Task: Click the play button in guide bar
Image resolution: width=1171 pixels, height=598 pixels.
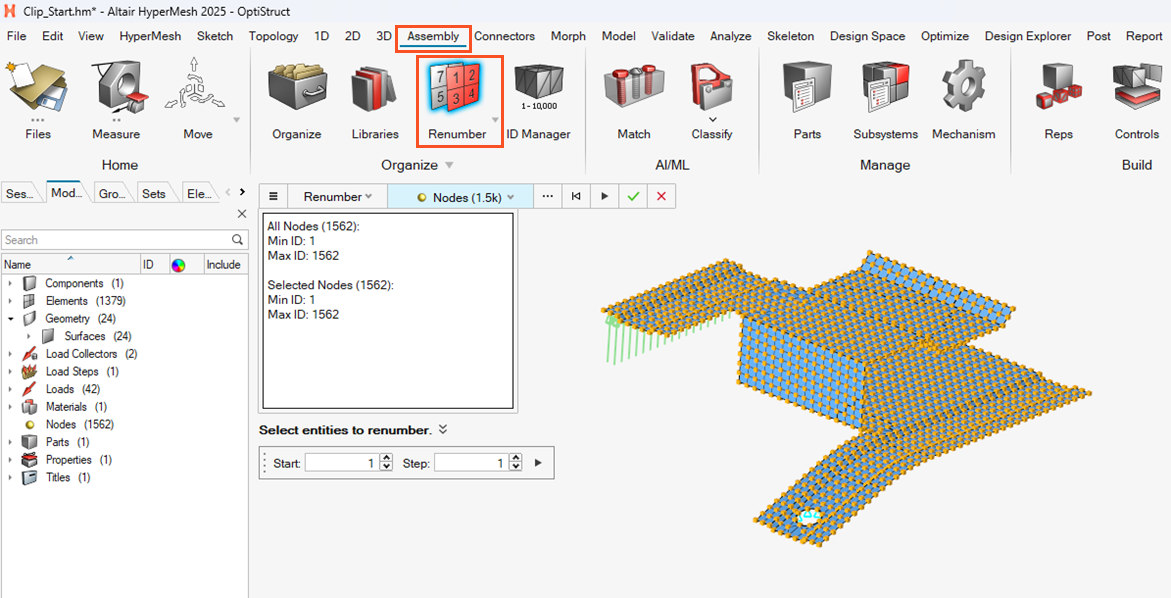Action: [604, 196]
